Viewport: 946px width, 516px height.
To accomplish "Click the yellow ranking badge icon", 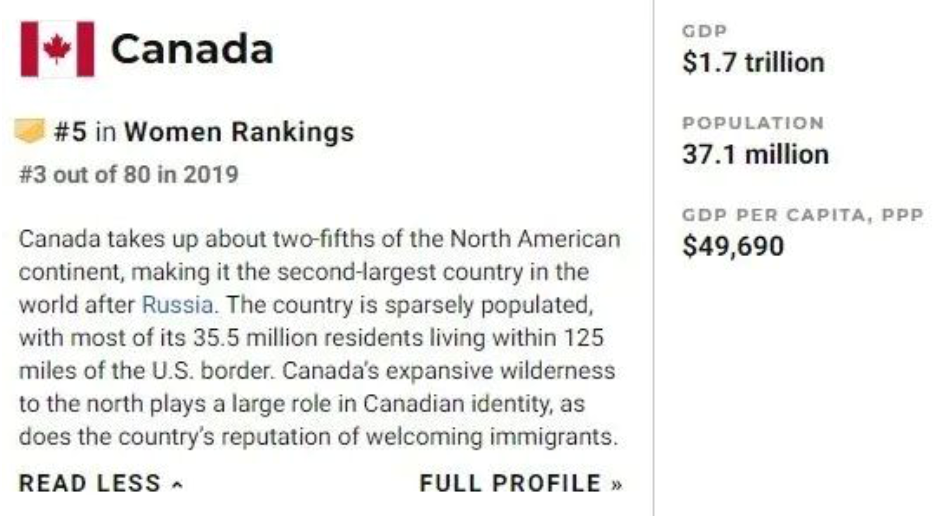I will coord(30,131).
